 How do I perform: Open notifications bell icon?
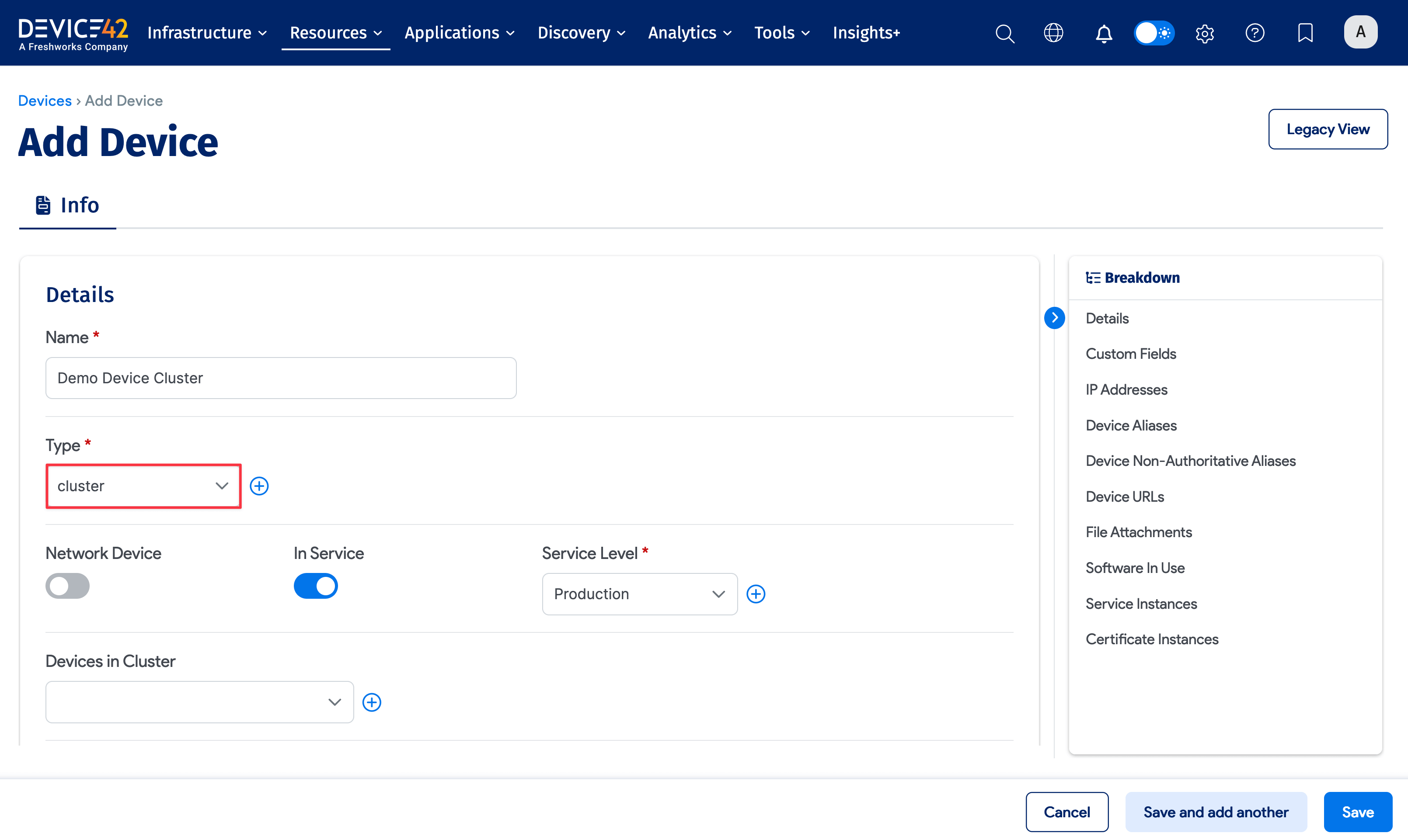(x=1103, y=33)
